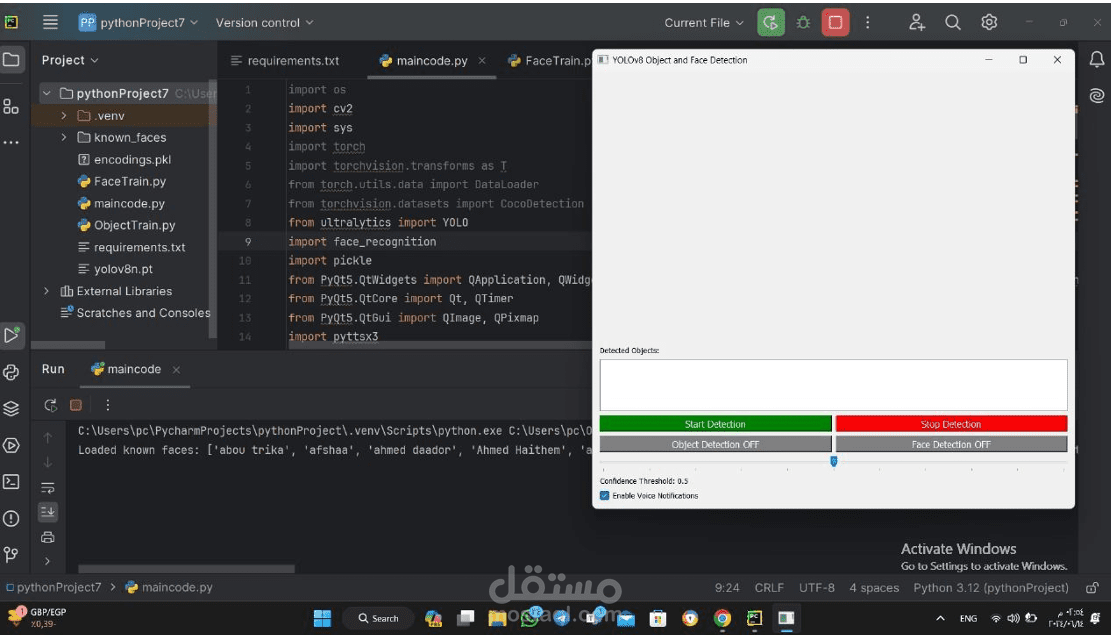The height and width of the screenshot is (639, 1111).
Task: Open PyCharm icon in the taskbar
Action: coord(754,618)
